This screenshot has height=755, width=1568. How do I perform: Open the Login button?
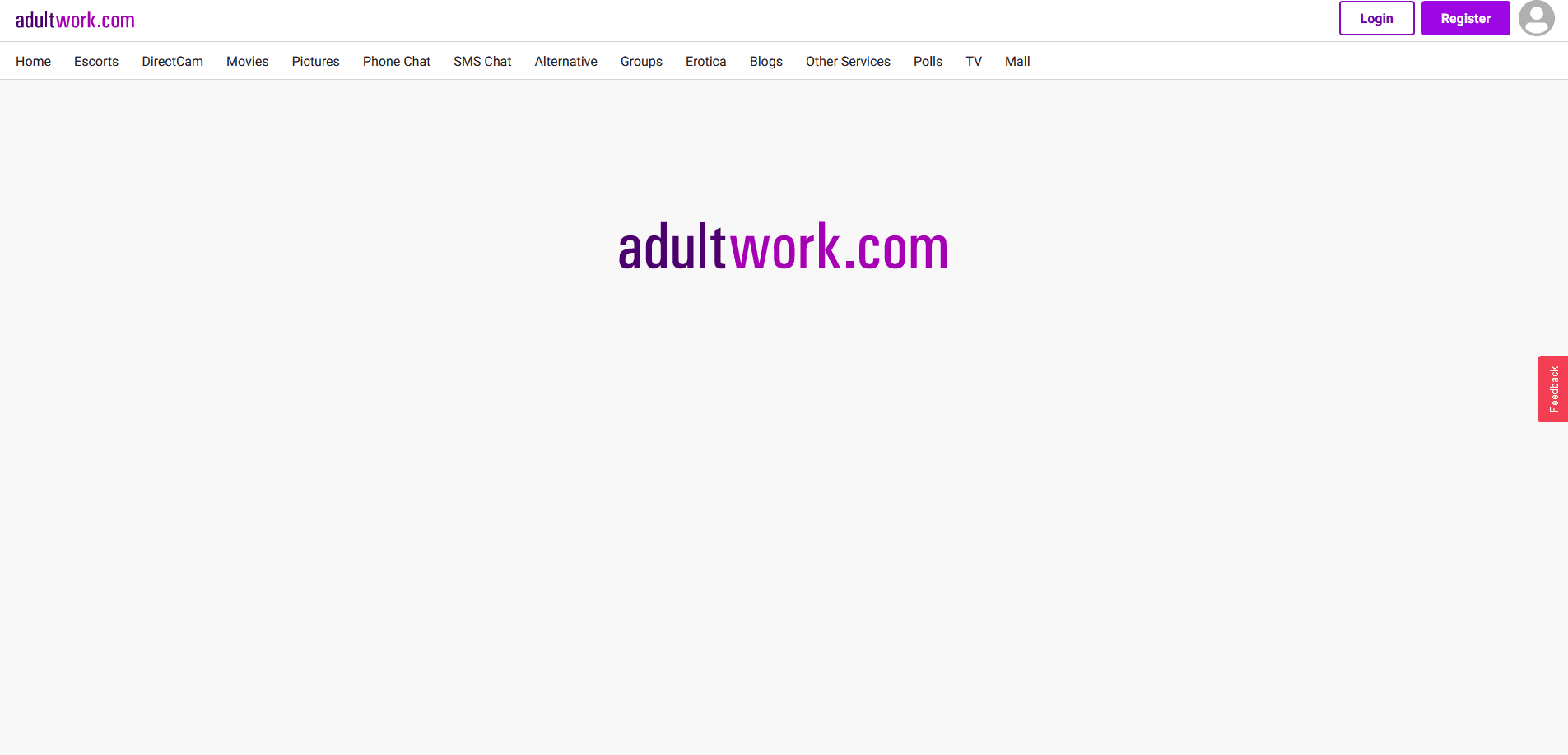pos(1376,18)
